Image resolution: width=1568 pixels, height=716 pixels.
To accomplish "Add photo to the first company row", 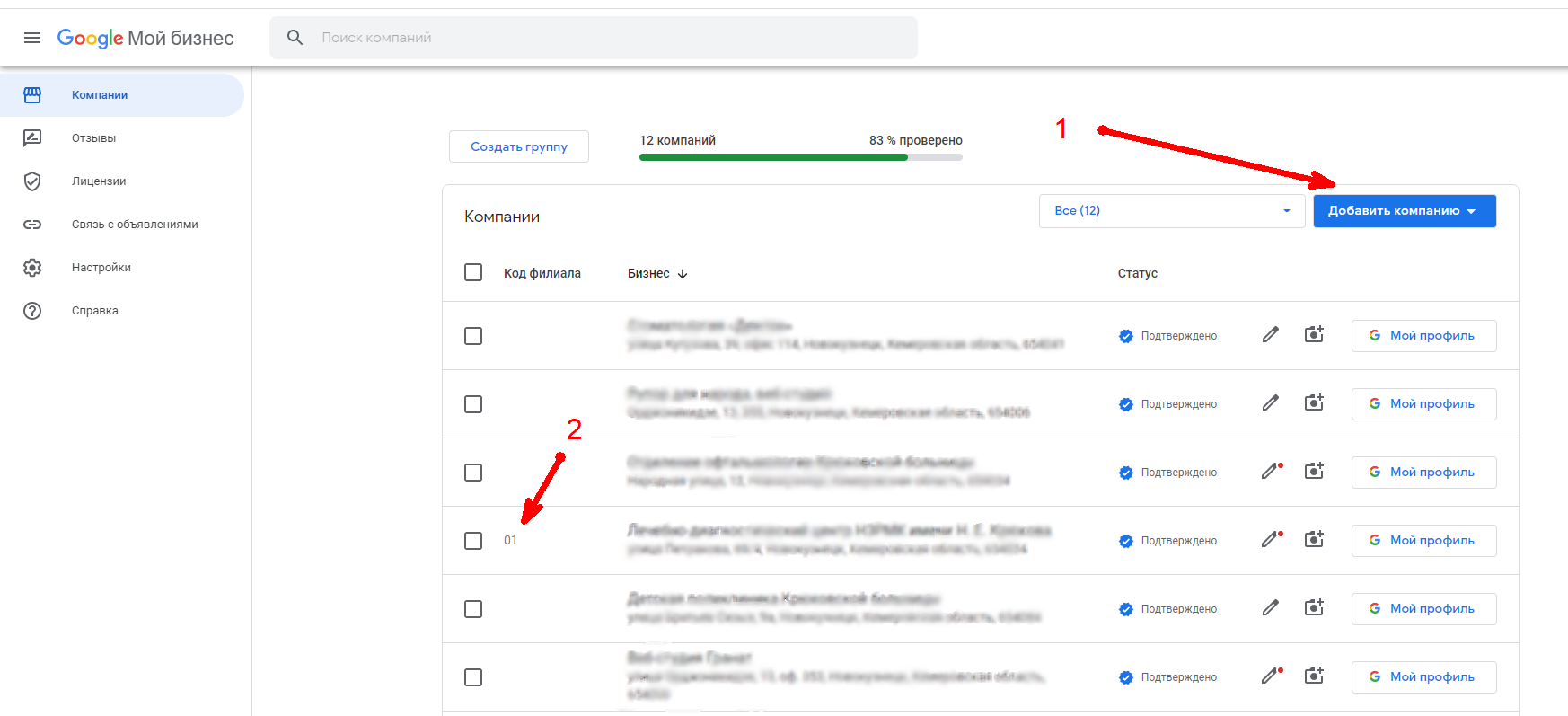I will click(1314, 334).
